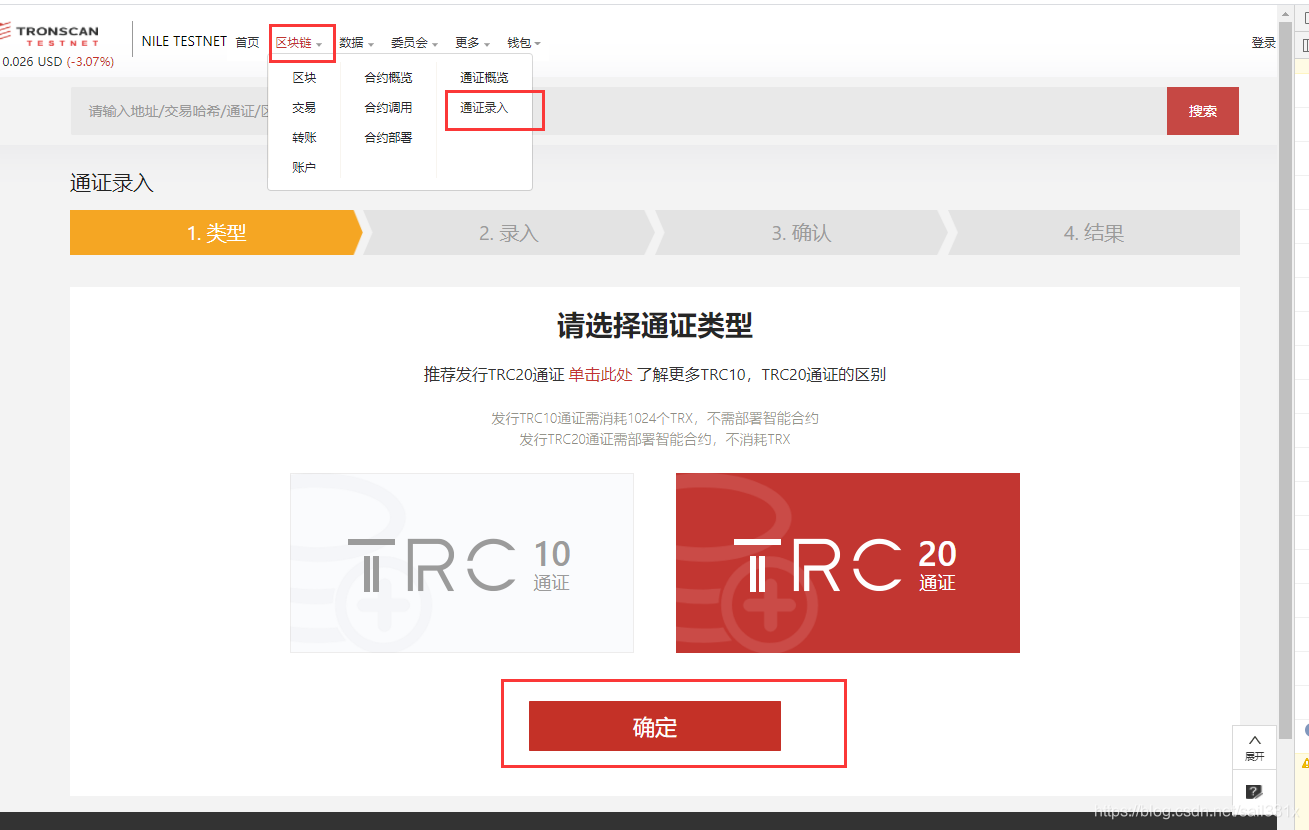Open 合约概览 menu entry
Image resolution: width=1309 pixels, height=830 pixels.
click(388, 78)
